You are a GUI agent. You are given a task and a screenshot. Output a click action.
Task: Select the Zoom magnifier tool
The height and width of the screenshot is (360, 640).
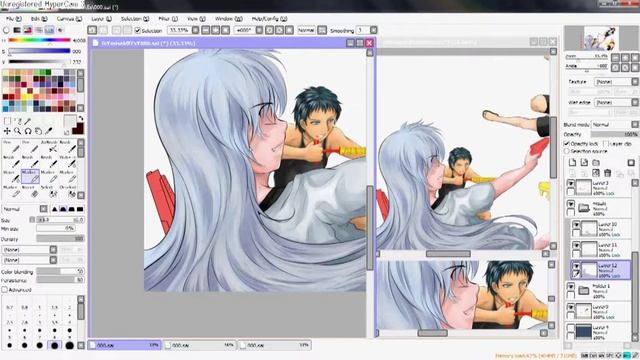click(18, 131)
